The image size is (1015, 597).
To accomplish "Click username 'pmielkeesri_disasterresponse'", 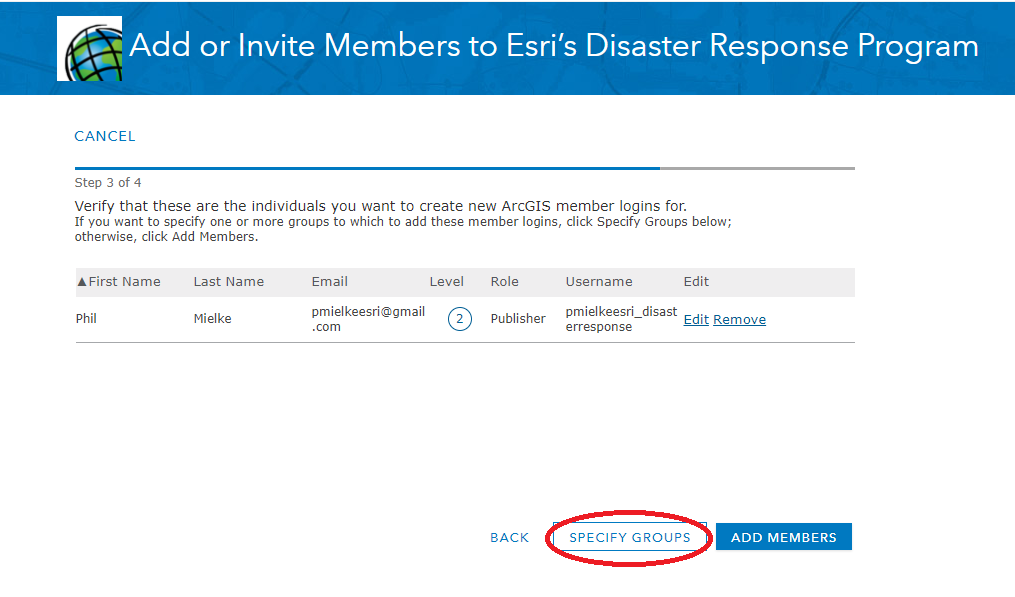I will [x=621, y=319].
